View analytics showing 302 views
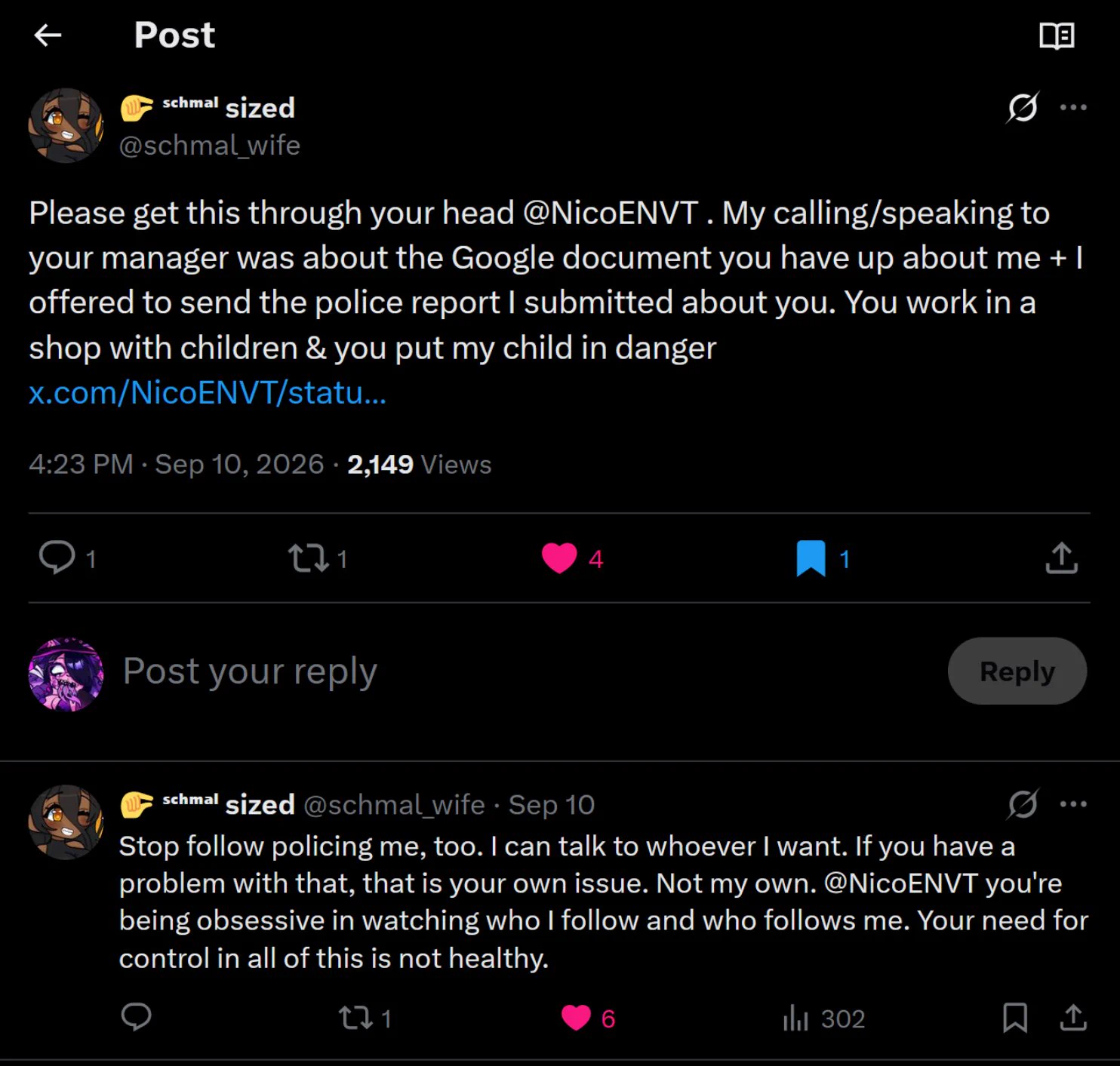This screenshot has width=1120, height=1066. click(823, 1018)
